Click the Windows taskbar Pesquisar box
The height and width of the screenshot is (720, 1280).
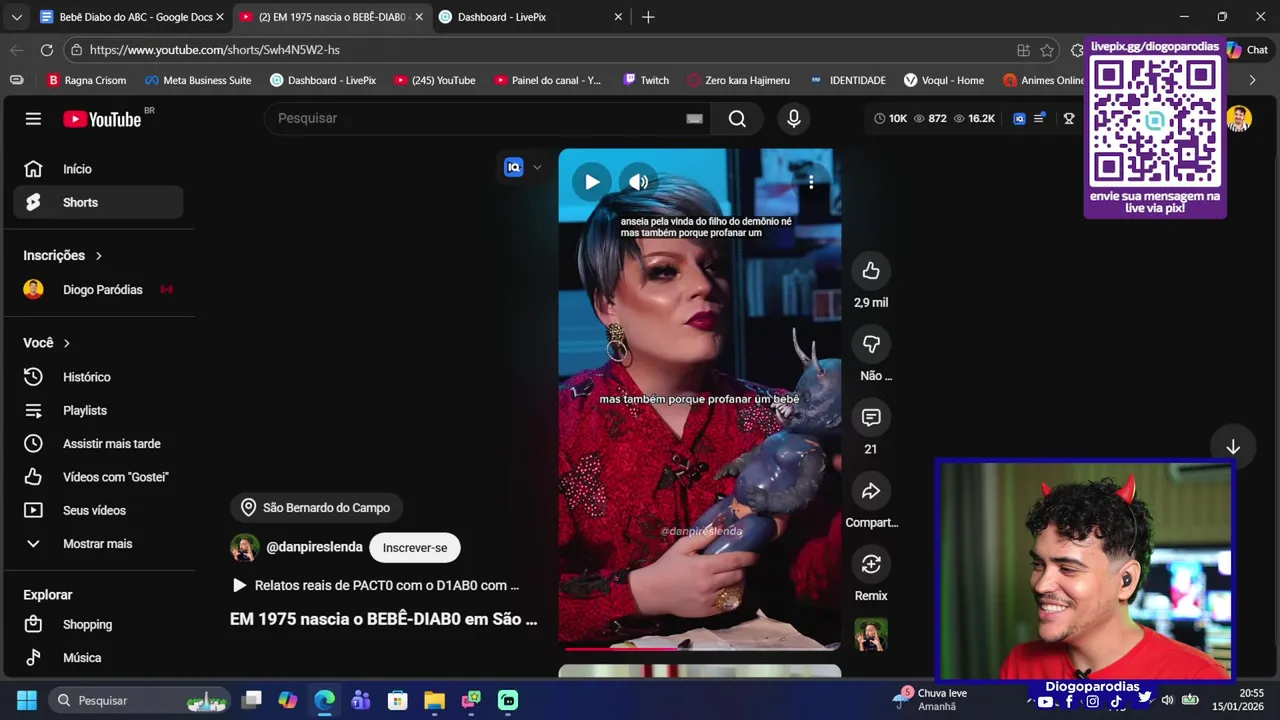click(140, 700)
